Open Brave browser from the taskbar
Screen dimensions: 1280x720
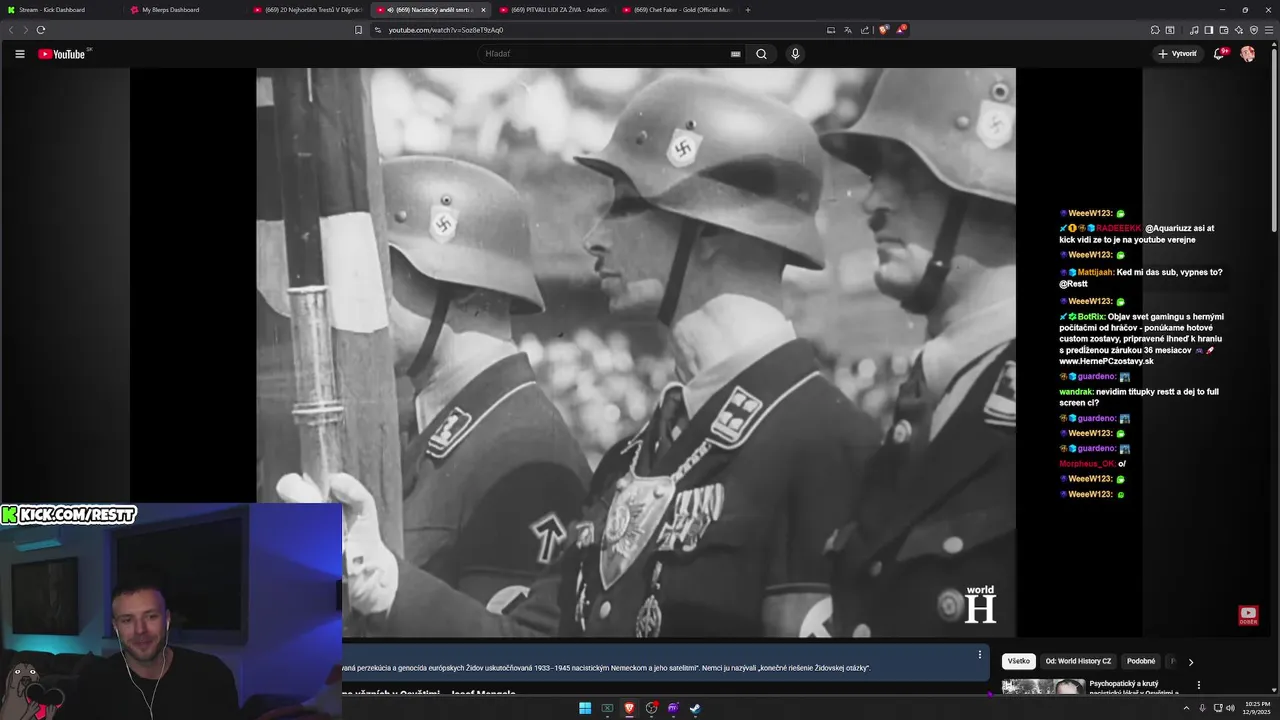click(x=629, y=708)
